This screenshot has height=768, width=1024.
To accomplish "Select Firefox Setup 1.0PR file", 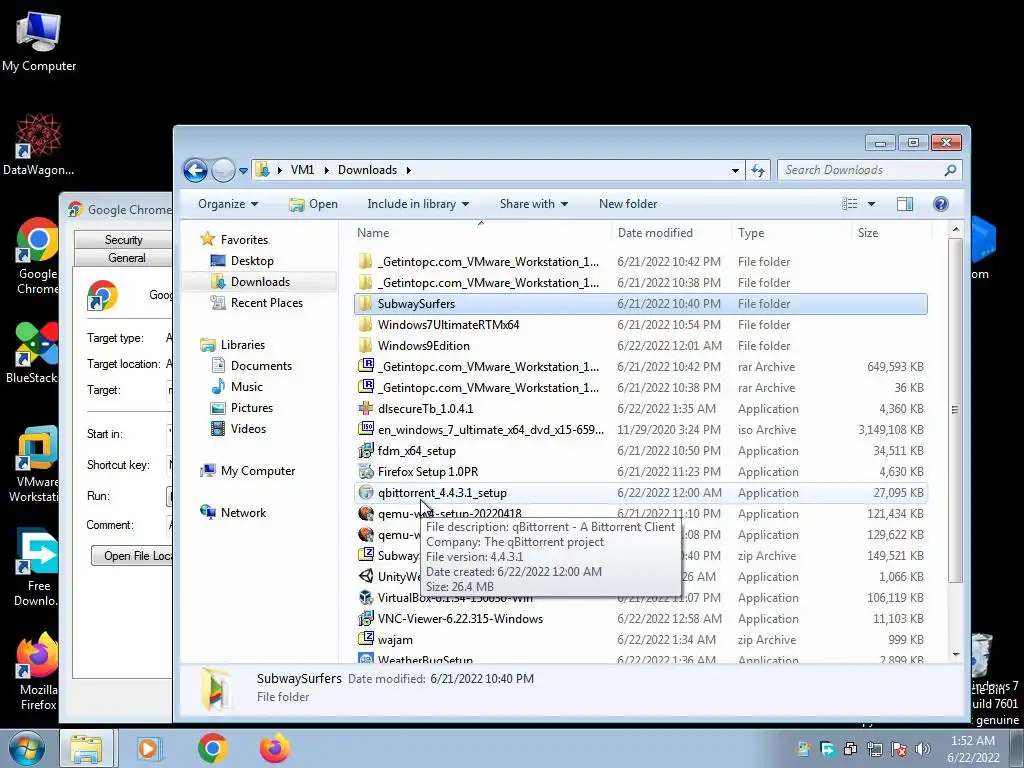I will coord(428,472).
